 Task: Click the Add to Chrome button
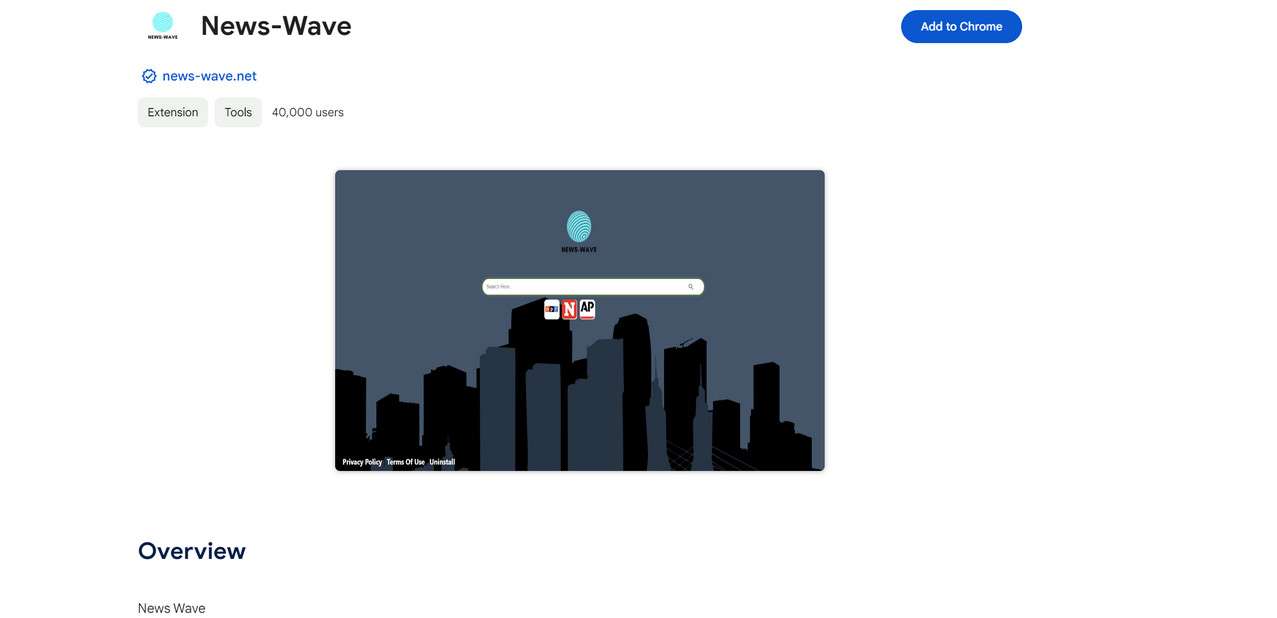961,27
